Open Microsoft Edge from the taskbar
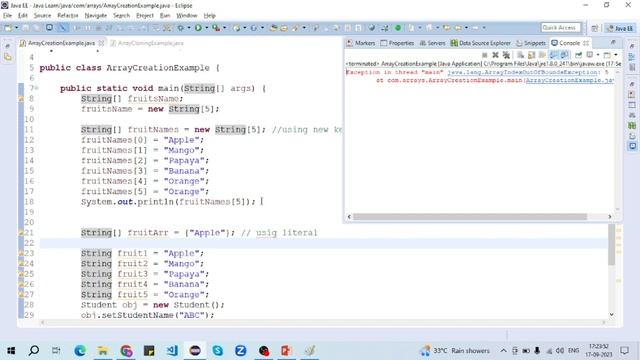The image size is (640, 360). [x=80, y=351]
